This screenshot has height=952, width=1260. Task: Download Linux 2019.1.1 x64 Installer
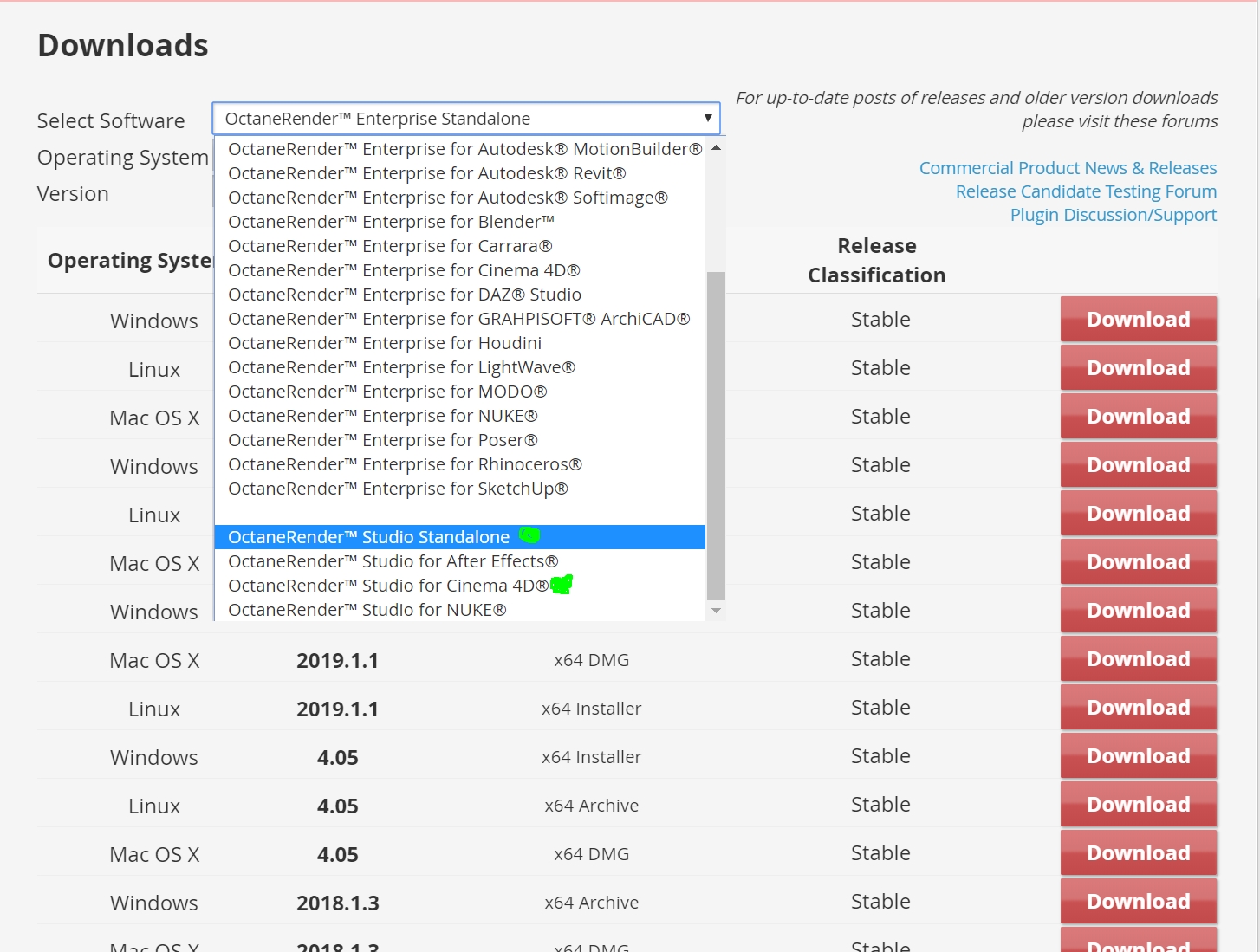point(1139,708)
